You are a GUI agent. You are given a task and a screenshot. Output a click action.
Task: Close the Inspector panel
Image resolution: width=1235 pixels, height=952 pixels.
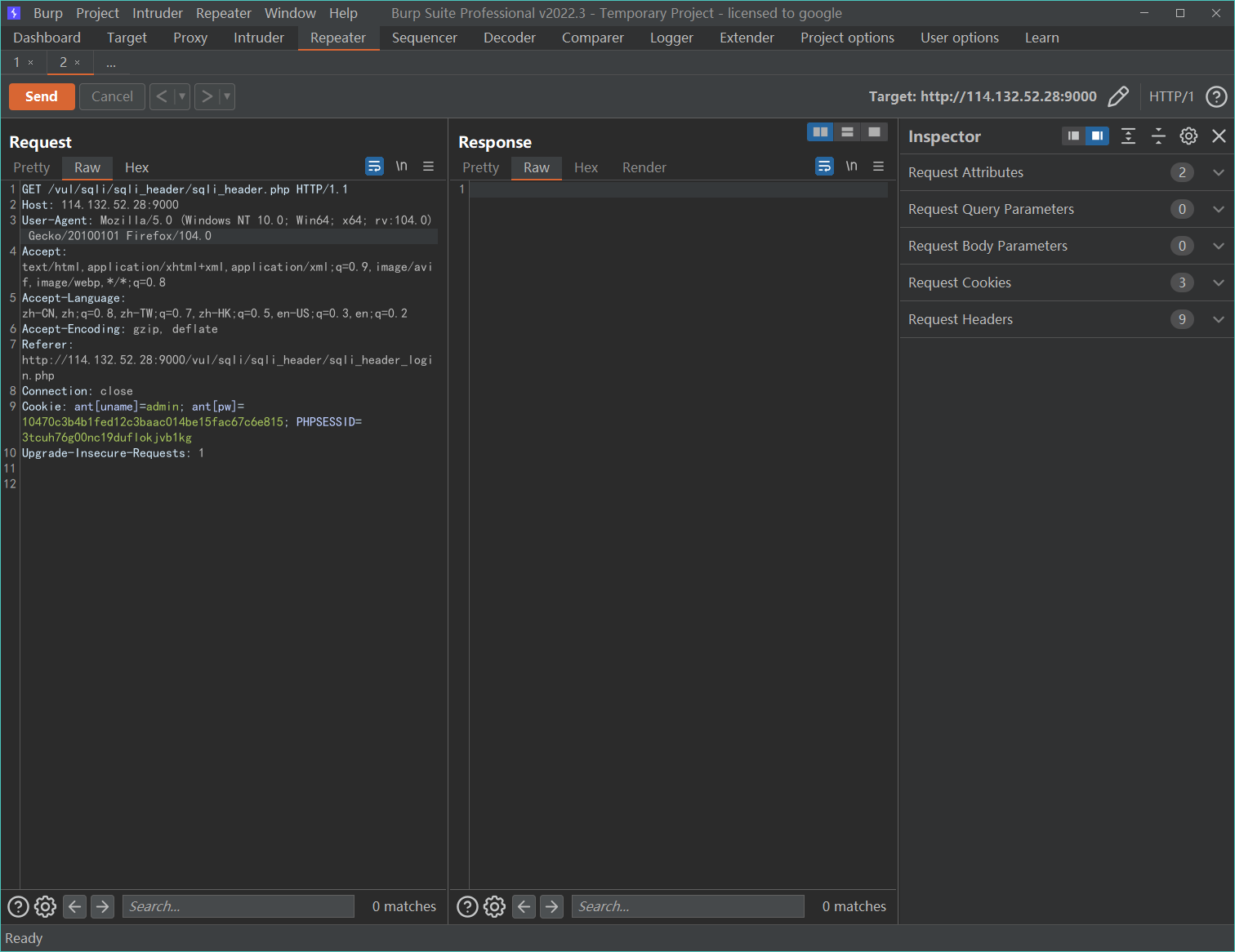(x=1219, y=136)
